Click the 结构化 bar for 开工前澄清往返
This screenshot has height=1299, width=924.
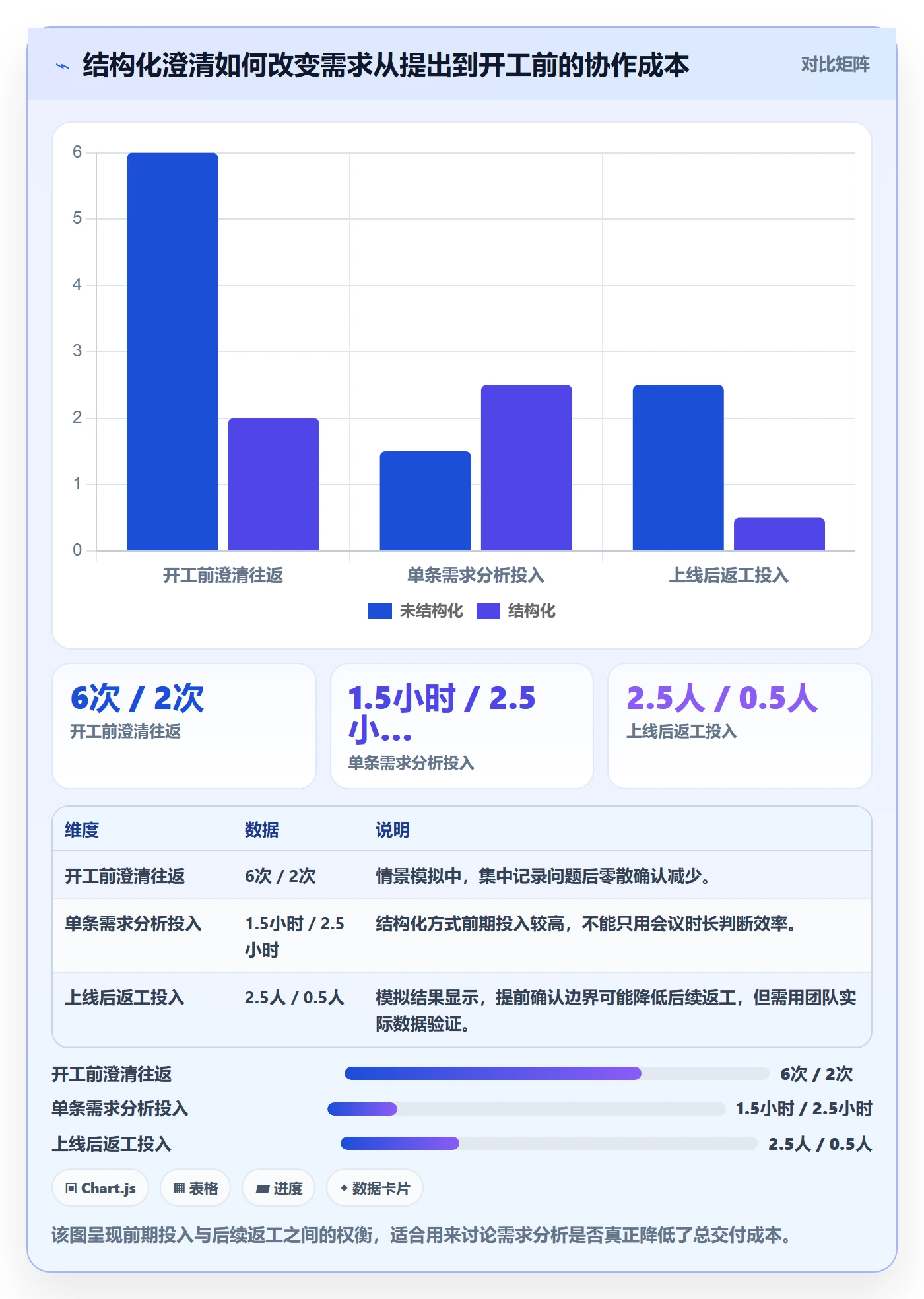[x=274, y=484]
